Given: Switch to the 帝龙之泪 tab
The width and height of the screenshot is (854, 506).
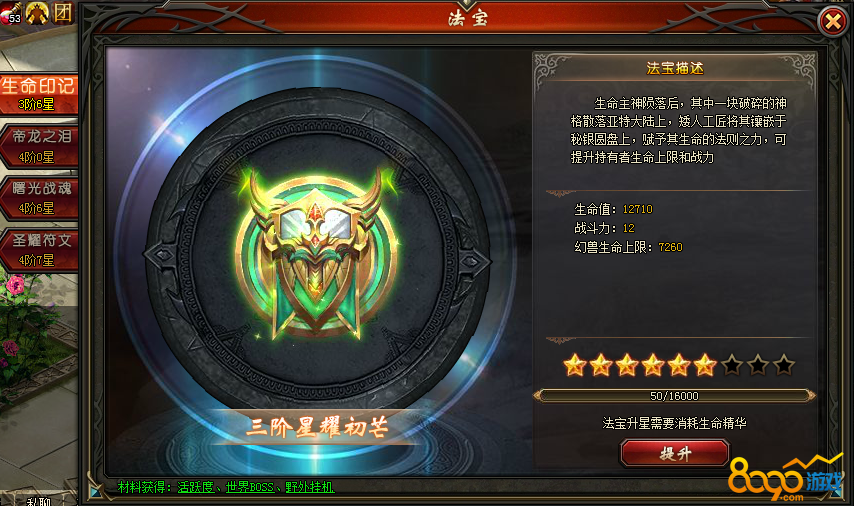Looking at the screenshot, I should point(39,145).
